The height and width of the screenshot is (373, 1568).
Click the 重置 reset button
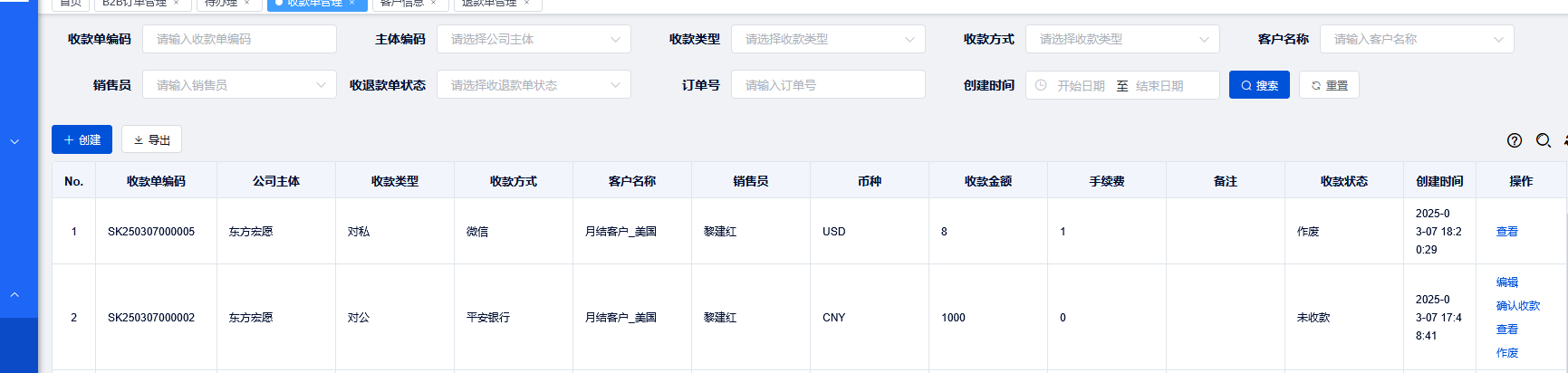(1329, 85)
